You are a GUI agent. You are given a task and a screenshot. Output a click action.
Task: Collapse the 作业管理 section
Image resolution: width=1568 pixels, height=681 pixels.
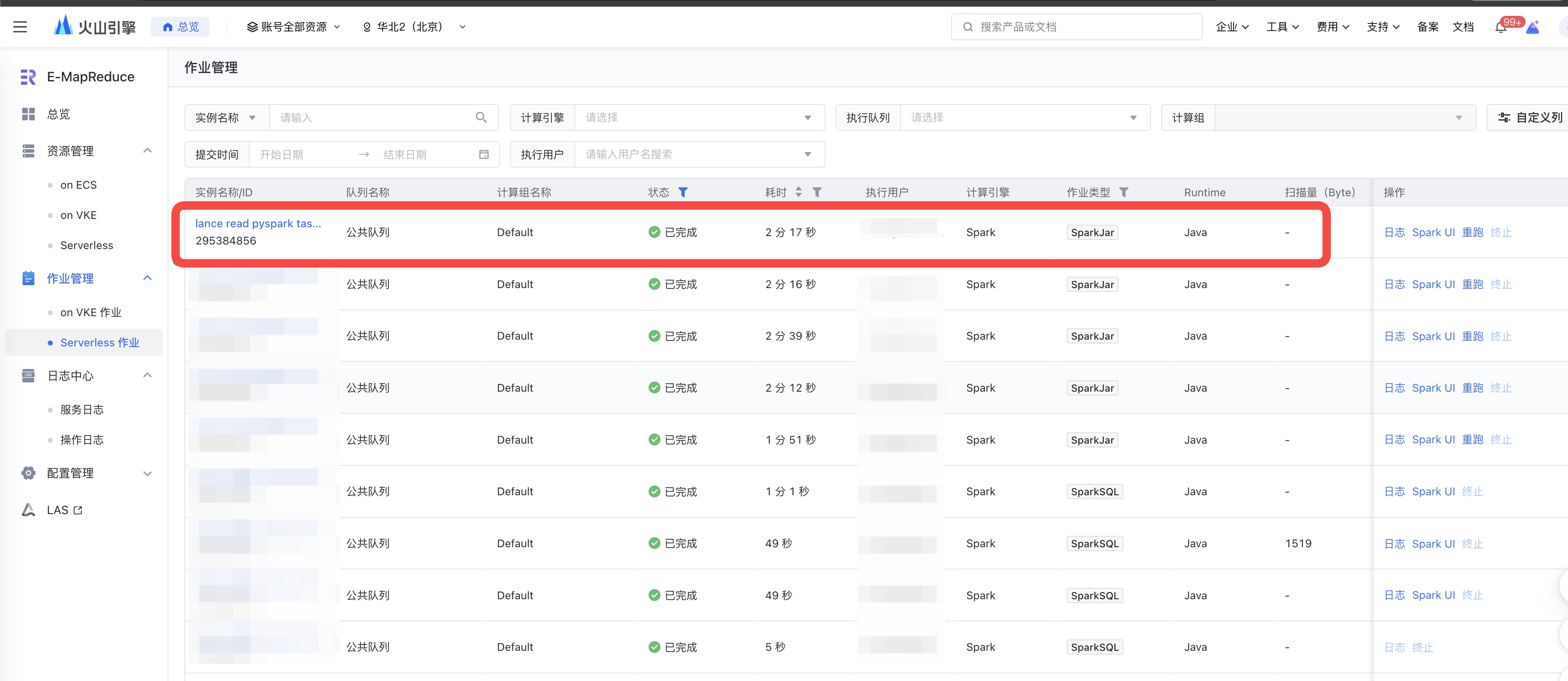[147, 278]
